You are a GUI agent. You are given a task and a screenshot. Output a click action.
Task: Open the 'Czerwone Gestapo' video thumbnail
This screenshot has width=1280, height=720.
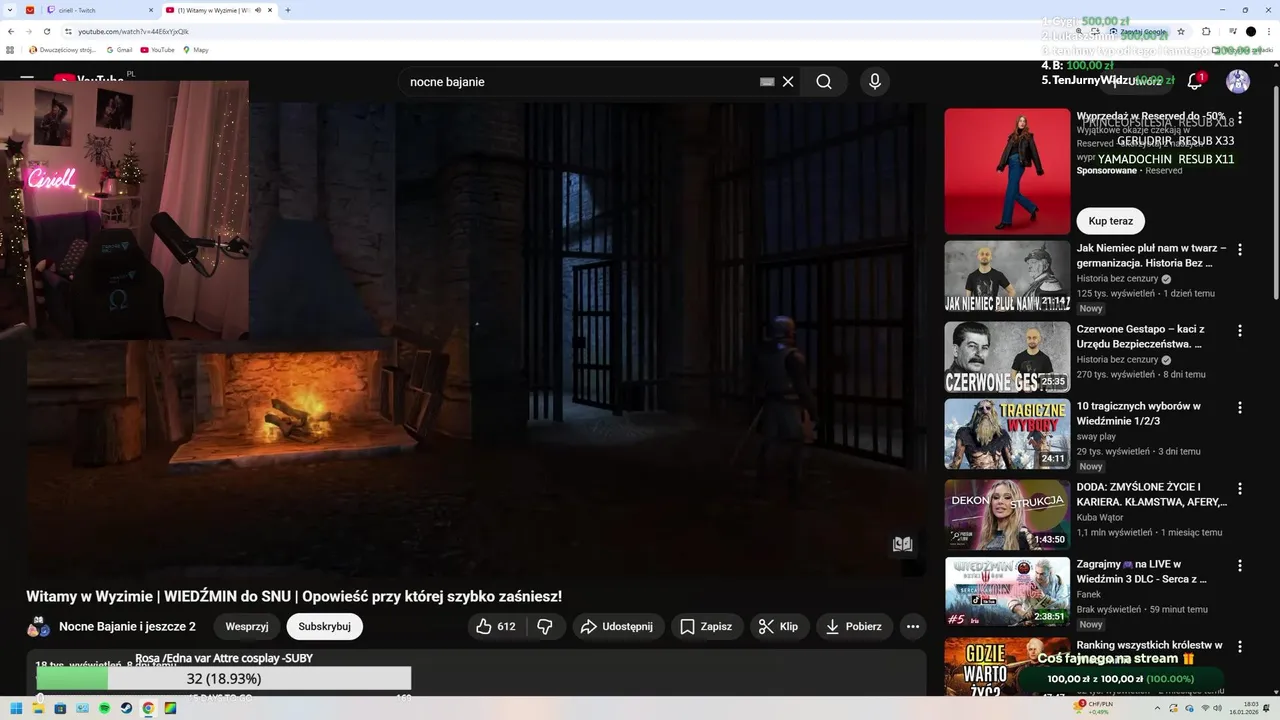point(1007,357)
